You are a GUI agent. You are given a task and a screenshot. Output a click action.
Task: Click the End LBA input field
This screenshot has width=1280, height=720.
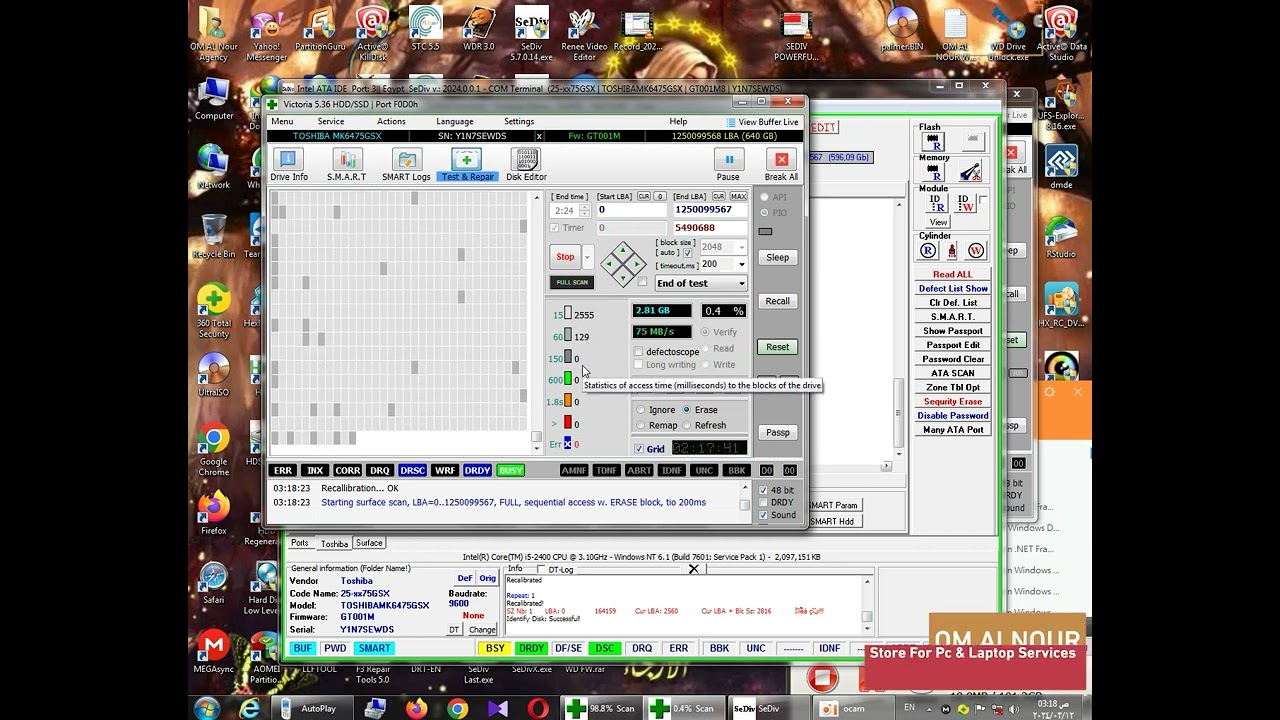tap(710, 210)
